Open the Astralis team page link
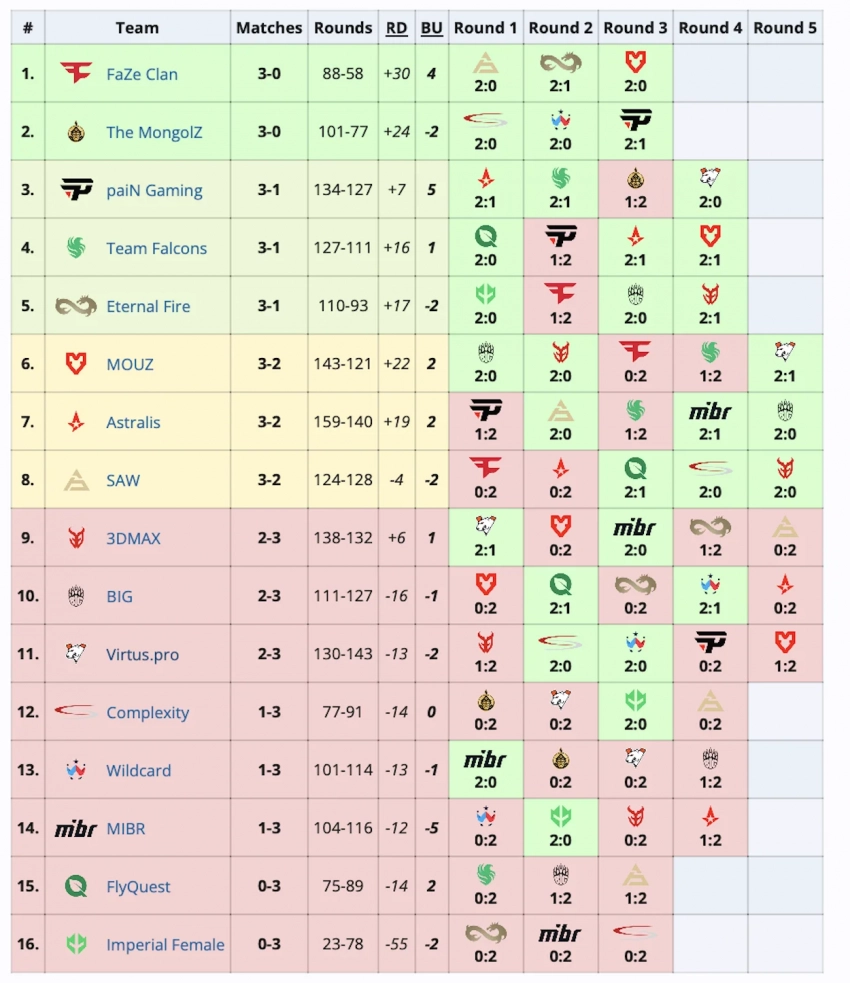Viewport: 850px width, 983px height. (x=133, y=422)
